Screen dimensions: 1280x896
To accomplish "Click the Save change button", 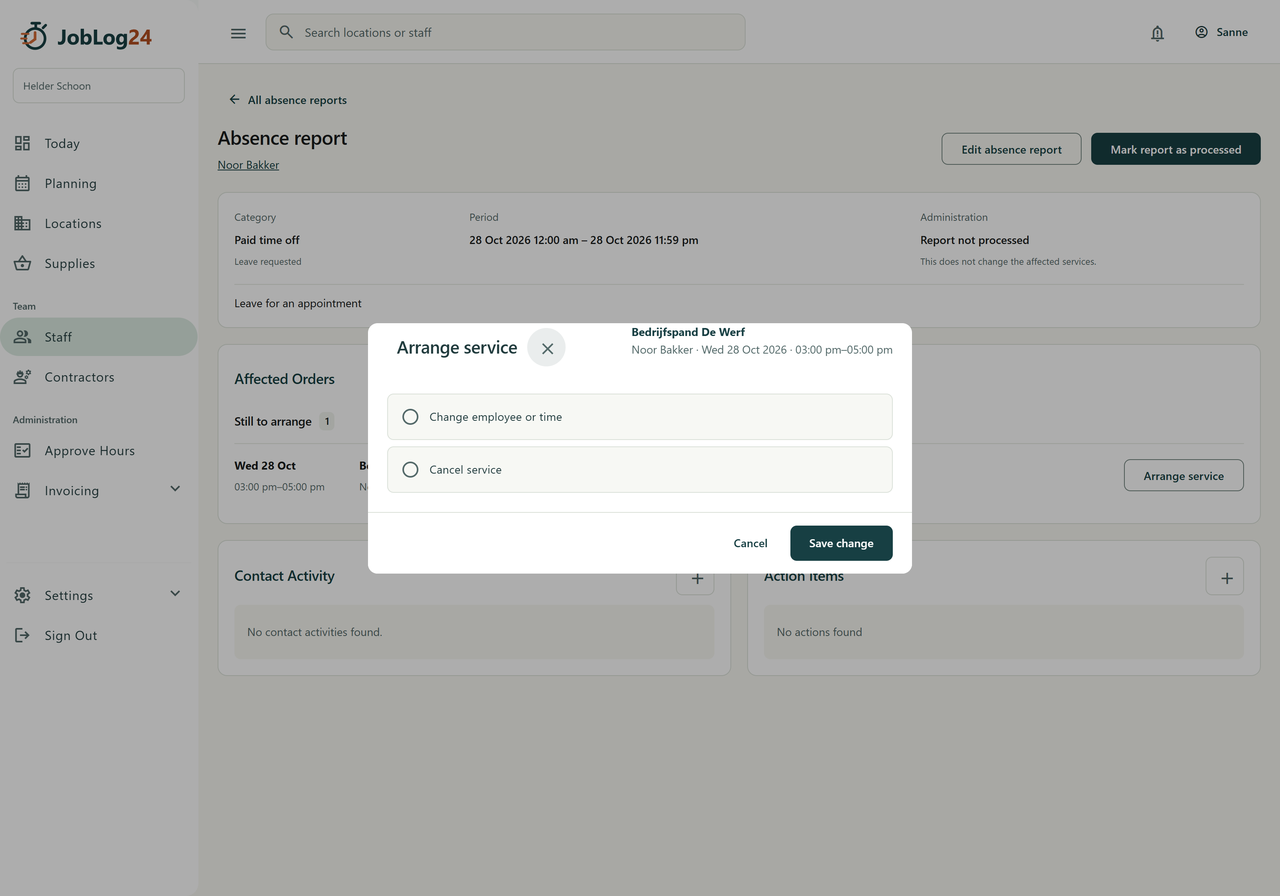I will click(841, 543).
